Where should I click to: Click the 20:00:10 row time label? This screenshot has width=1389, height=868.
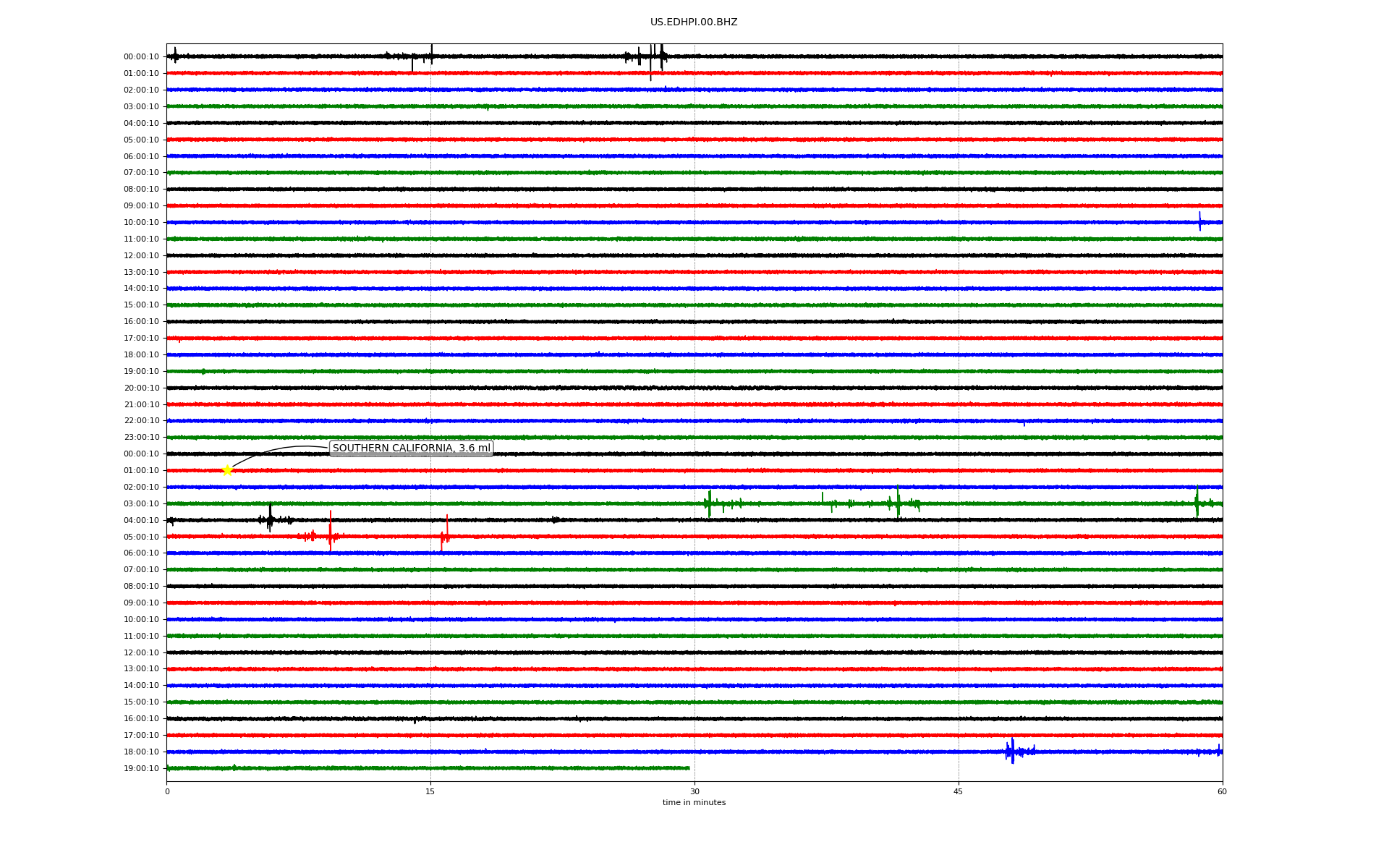coord(141,388)
